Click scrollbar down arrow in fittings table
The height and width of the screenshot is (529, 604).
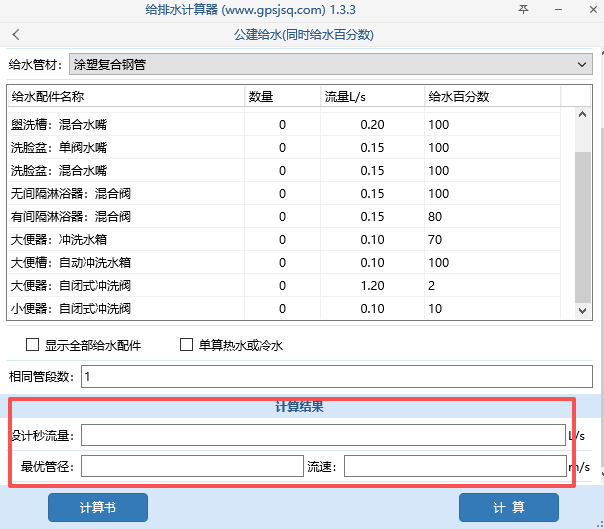tap(583, 311)
